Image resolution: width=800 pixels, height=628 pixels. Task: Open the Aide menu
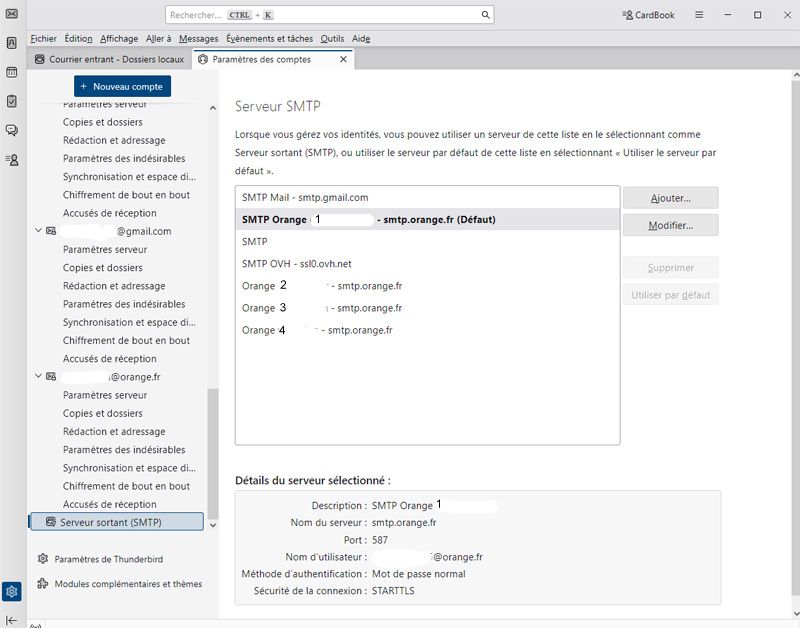(x=361, y=39)
